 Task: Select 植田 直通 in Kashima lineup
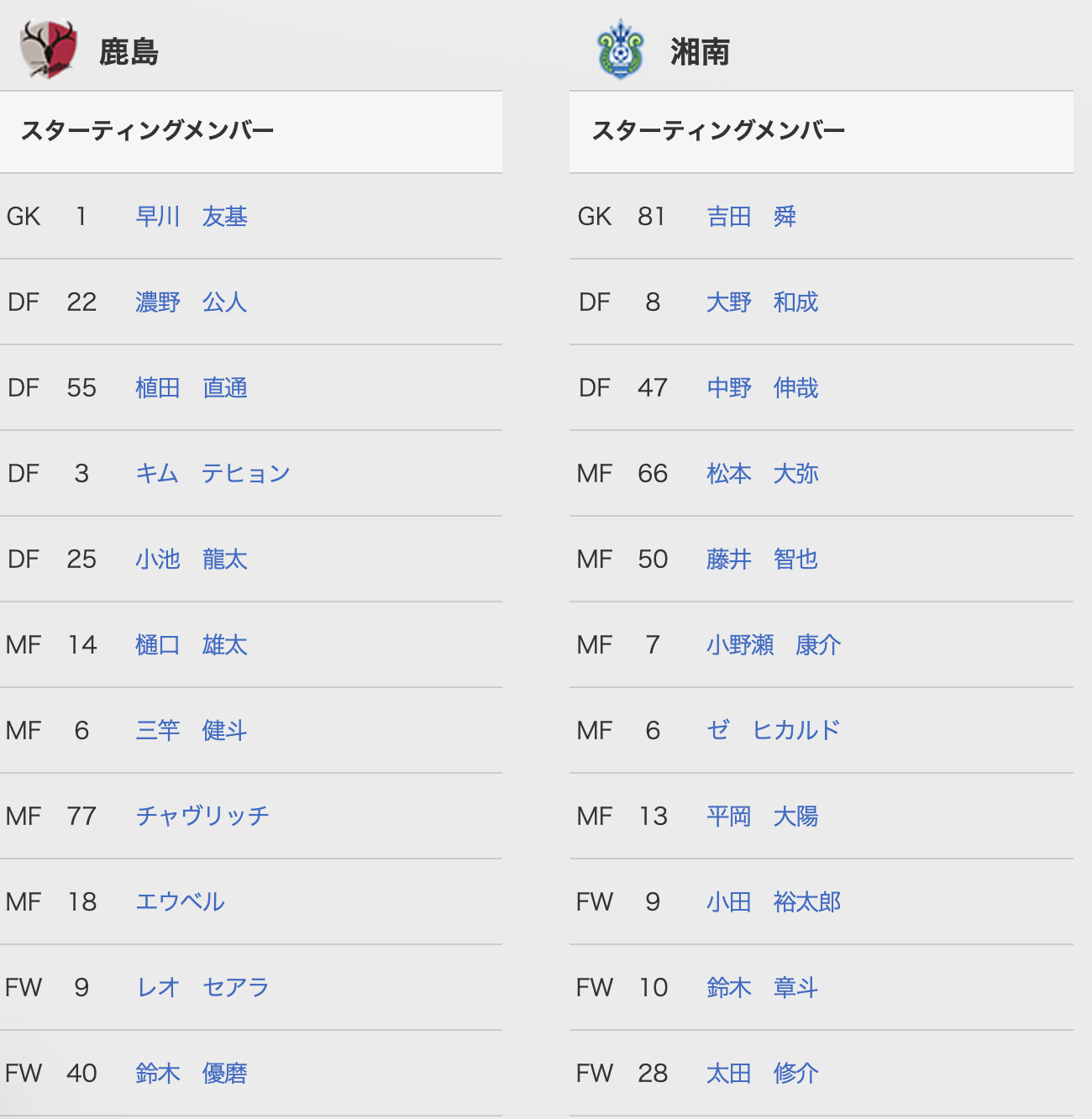pyautogui.click(x=192, y=388)
